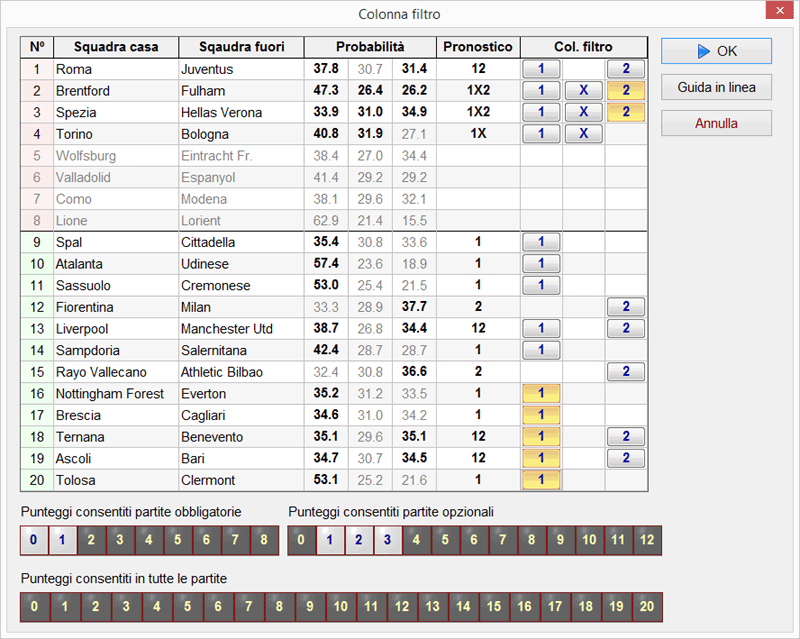800x639 pixels.
Task: Toggle filter 2 for Roma vs Juventus
Action: click(626, 69)
